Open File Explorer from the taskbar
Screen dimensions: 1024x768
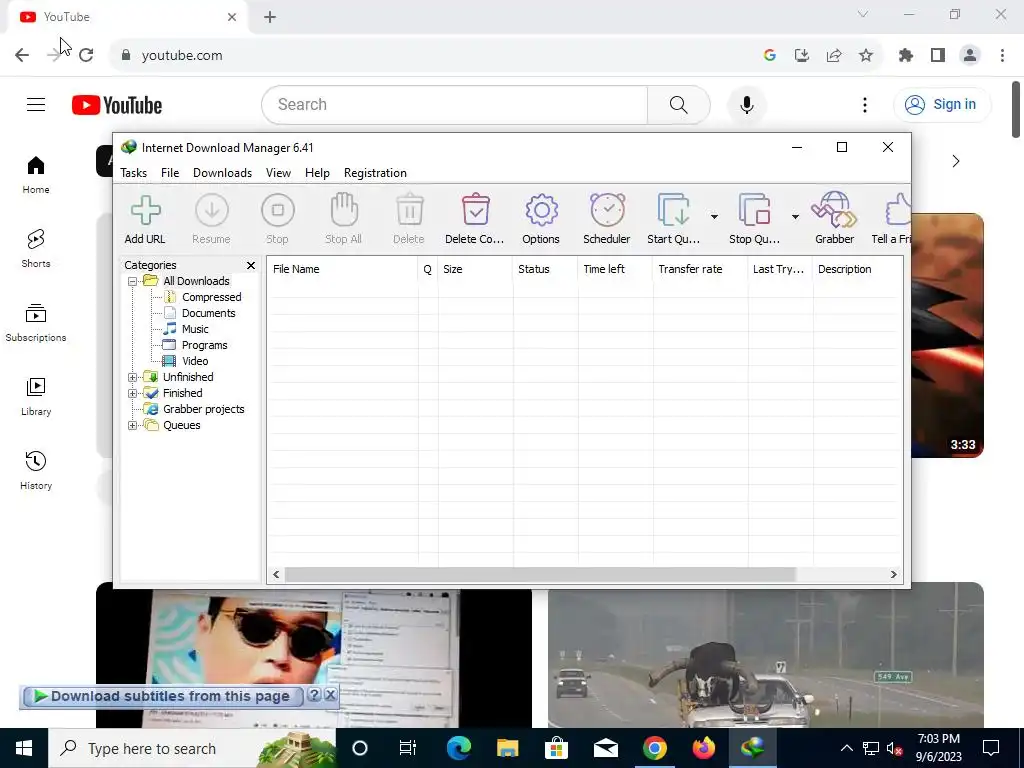click(x=507, y=748)
